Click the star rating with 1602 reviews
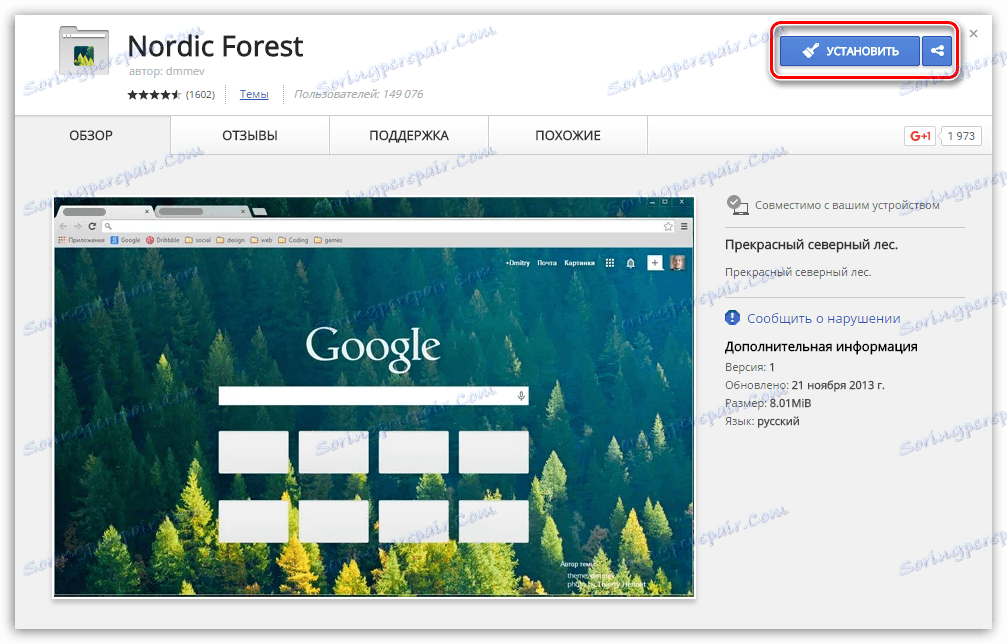 171,94
